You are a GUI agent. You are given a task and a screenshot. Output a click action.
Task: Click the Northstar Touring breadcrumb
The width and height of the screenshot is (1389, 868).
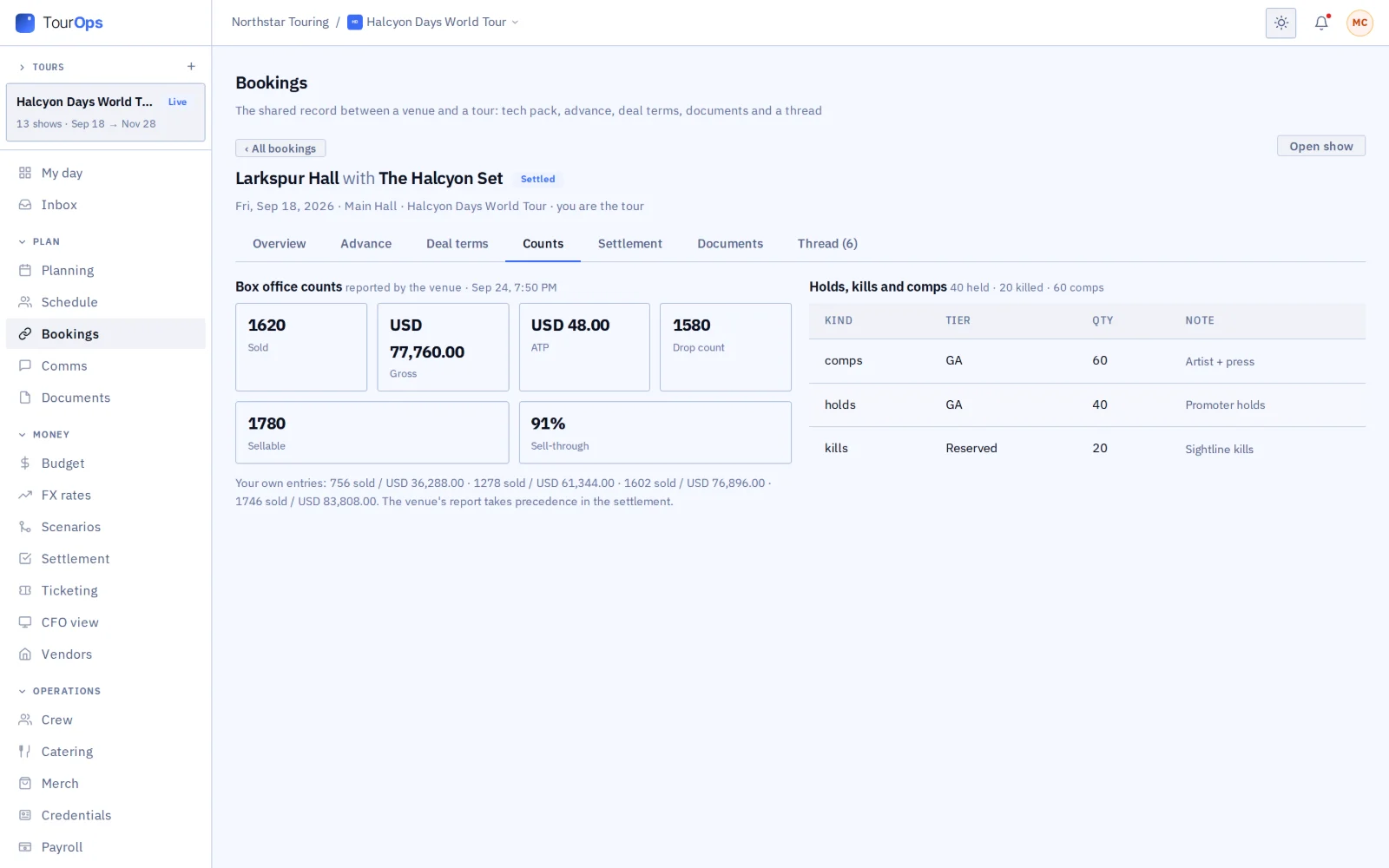(x=280, y=23)
